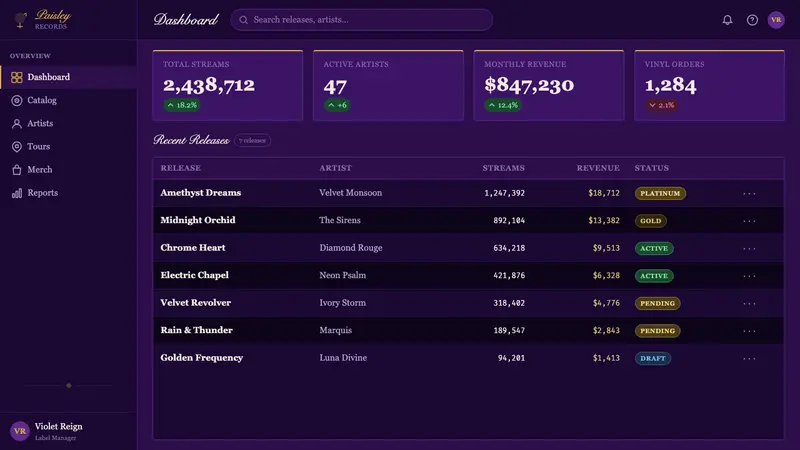Open the Chrome Heart release
The width and height of the screenshot is (800, 450).
pyautogui.click(x=193, y=248)
